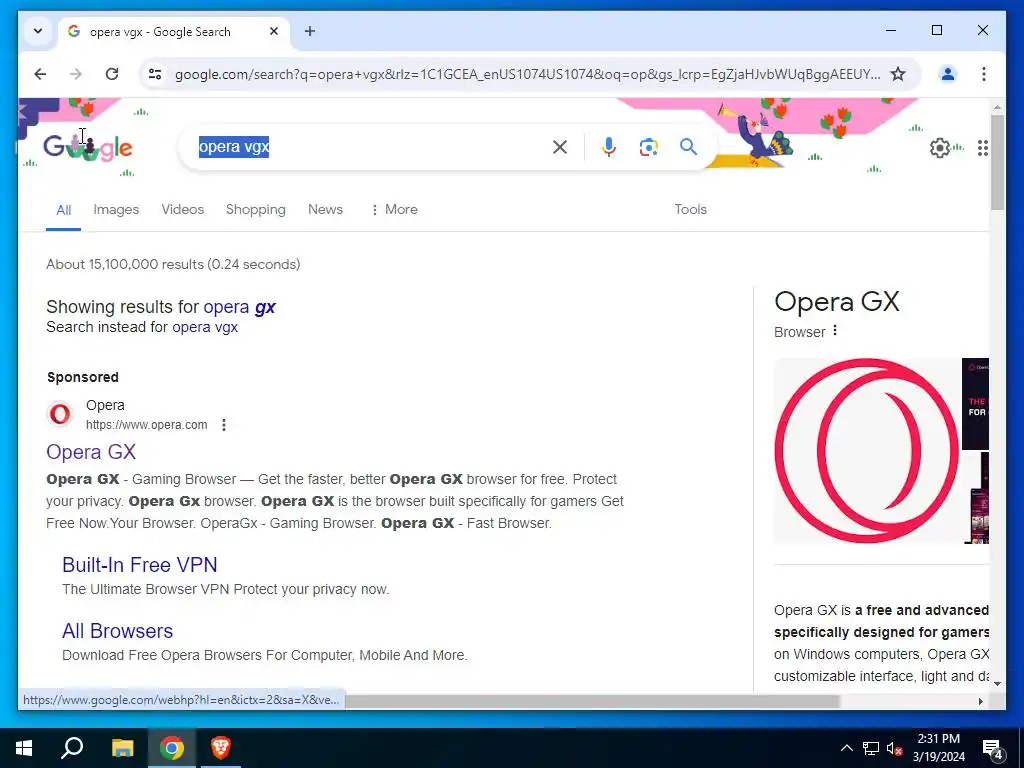Bookmark this tab with the star icon

pyautogui.click(x=898, y=74)
